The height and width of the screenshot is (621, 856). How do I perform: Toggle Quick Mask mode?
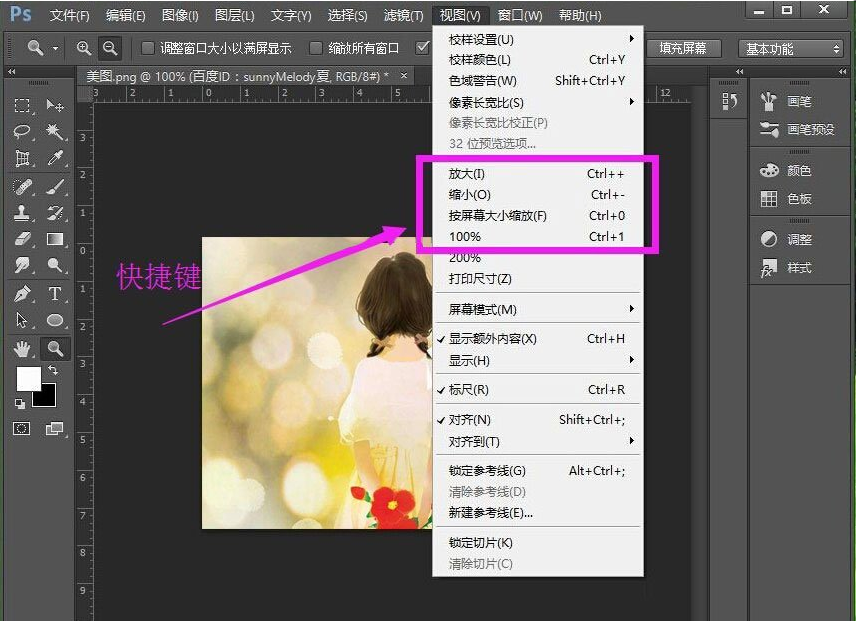click(22, 428)
